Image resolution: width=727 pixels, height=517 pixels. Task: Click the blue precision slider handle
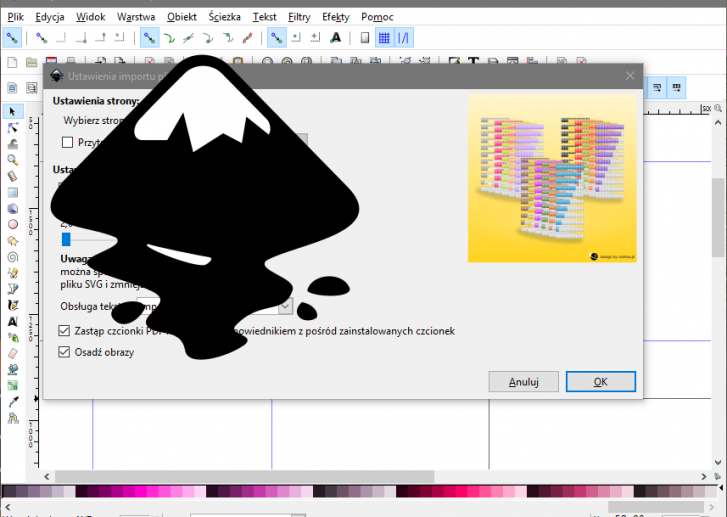pos(66,239)
